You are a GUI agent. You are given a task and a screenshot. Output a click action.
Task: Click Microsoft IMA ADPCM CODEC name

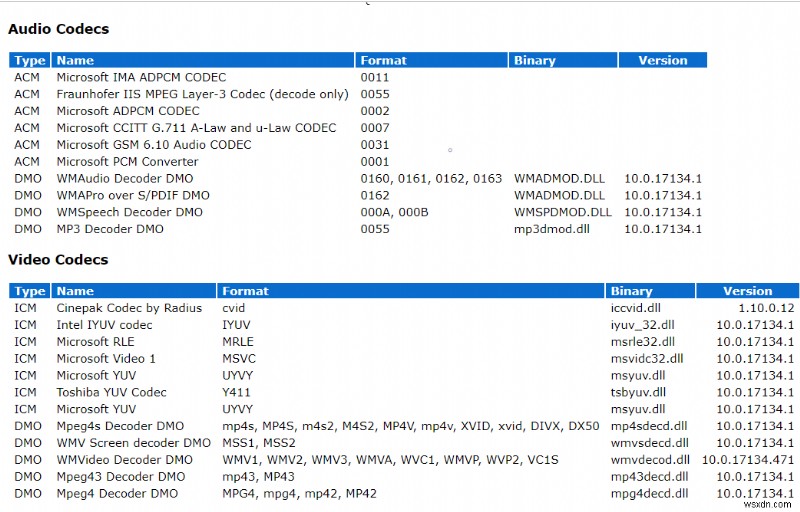coord(141,78)
